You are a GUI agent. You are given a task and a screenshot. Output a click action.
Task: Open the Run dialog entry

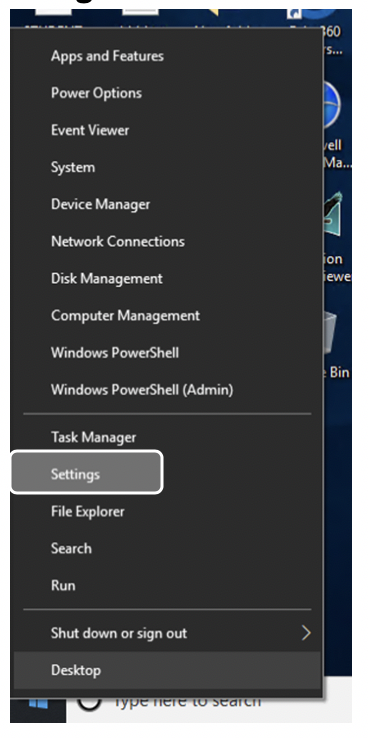(x=167, y=586)
